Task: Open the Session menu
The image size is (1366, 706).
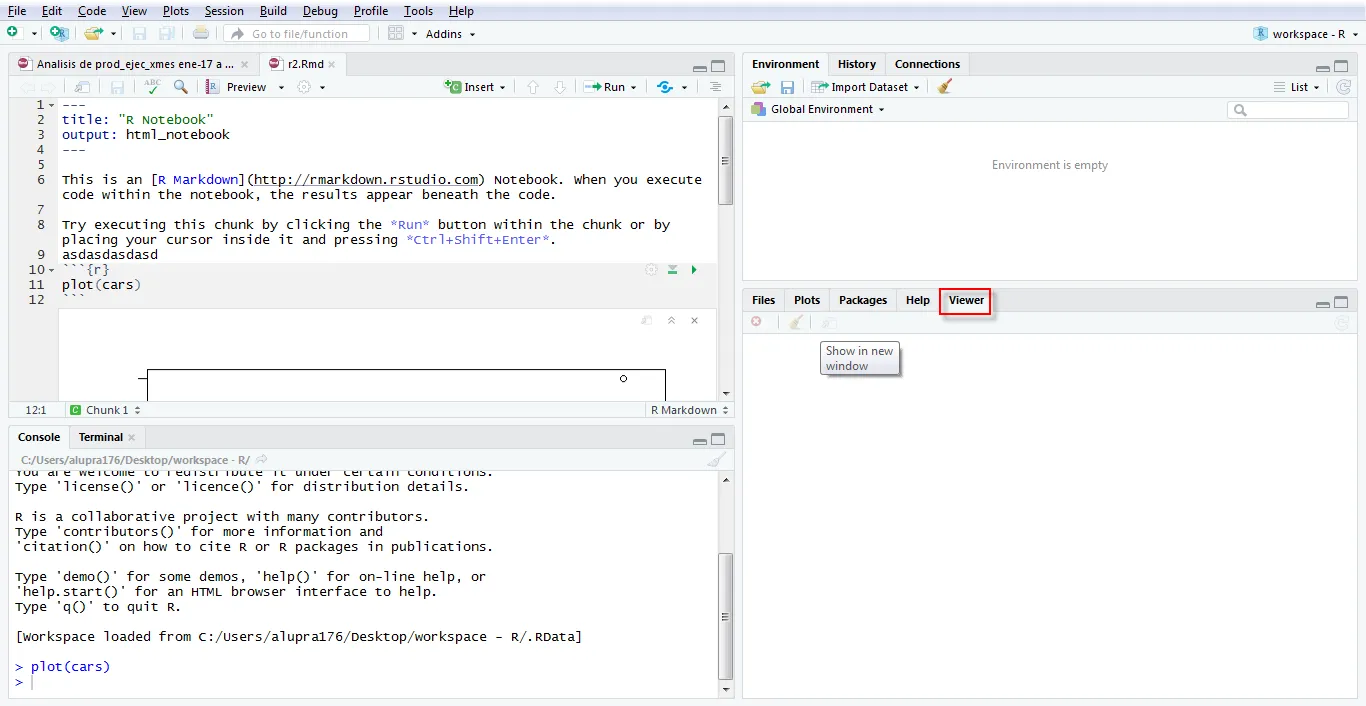Action: pos(224,11)
